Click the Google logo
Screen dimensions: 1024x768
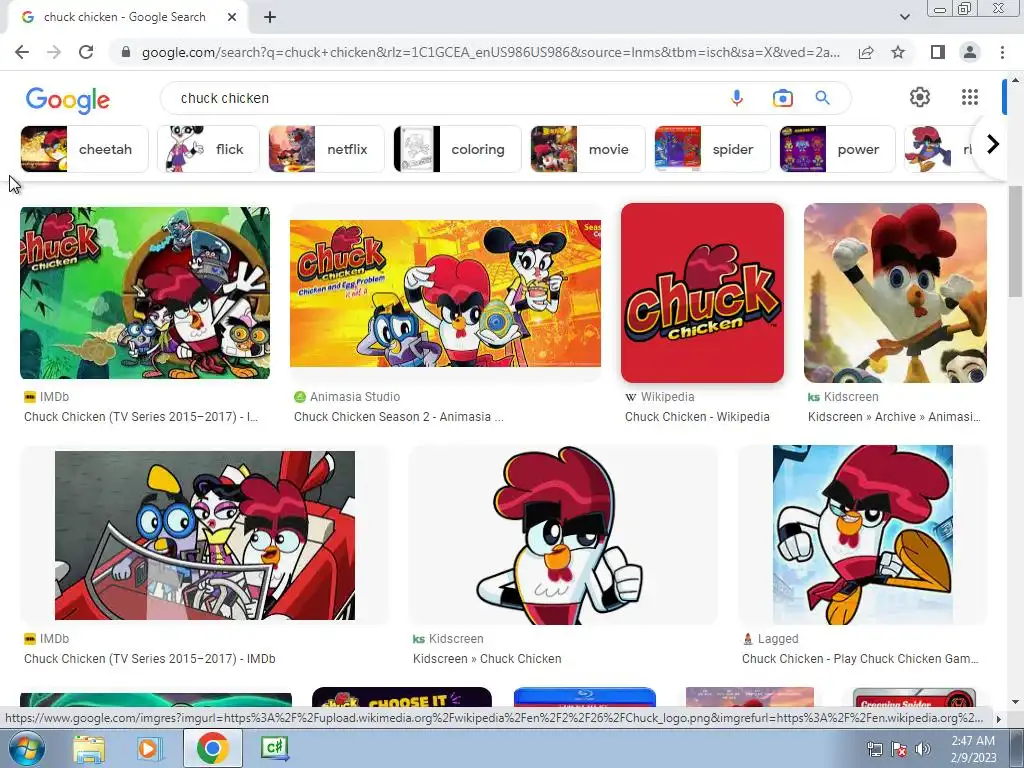(x=67, y=100)
